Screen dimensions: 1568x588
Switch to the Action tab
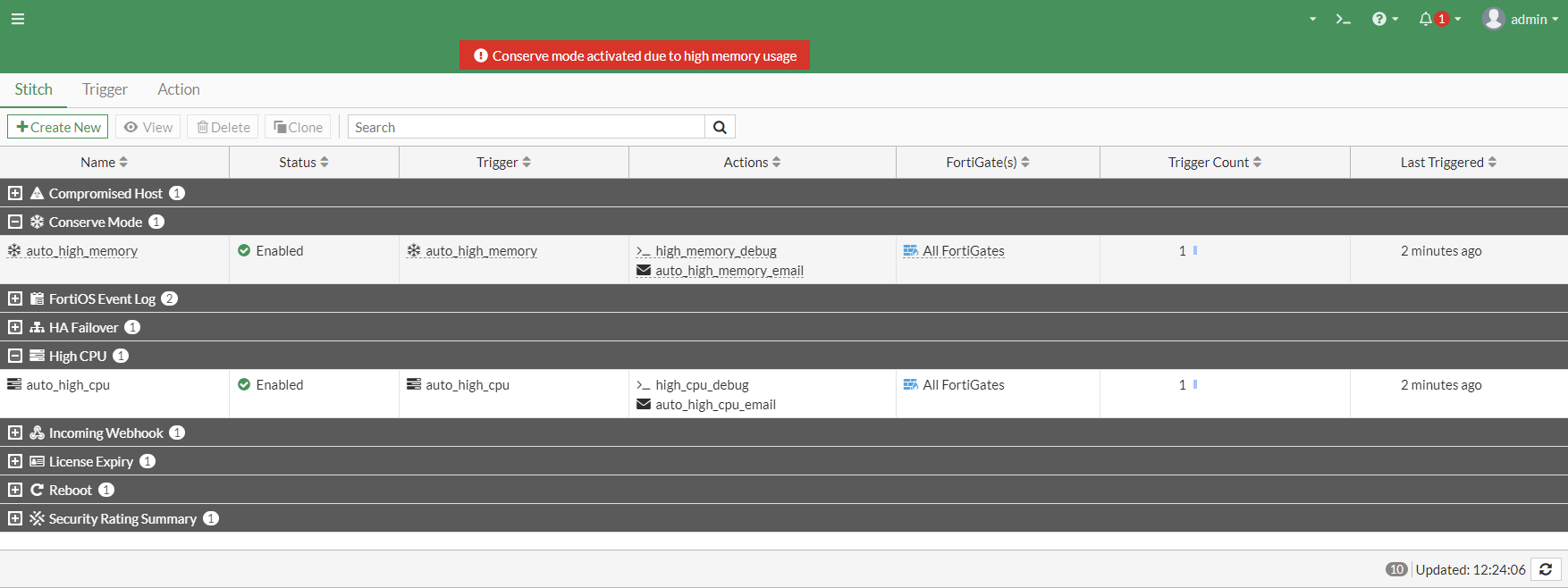click(179, 89)
